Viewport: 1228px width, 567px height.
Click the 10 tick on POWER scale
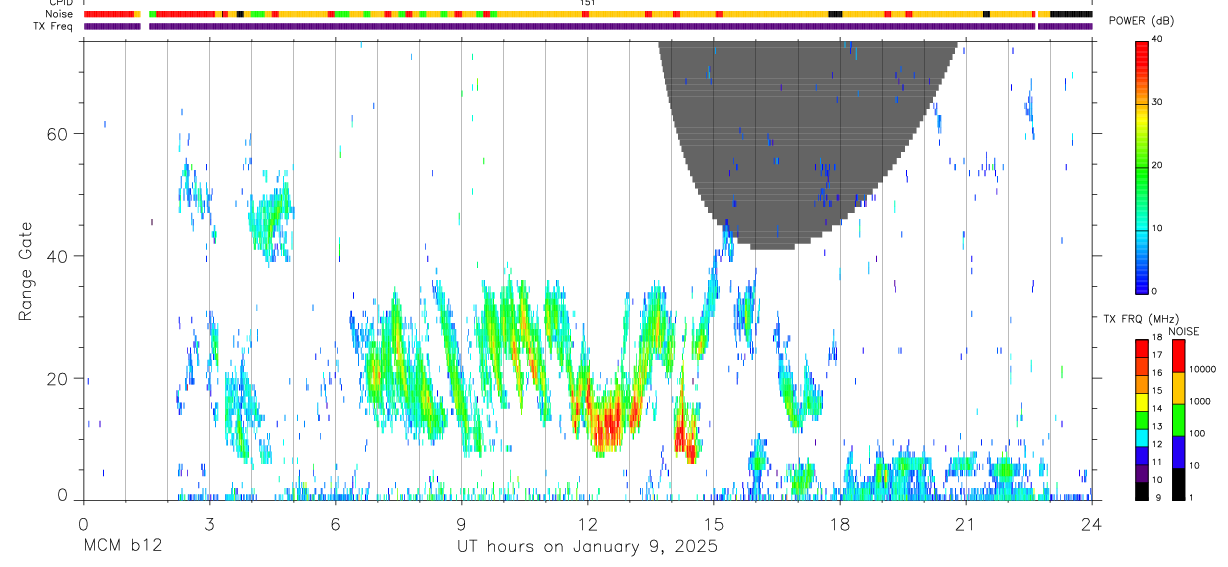coord(1157,228)
